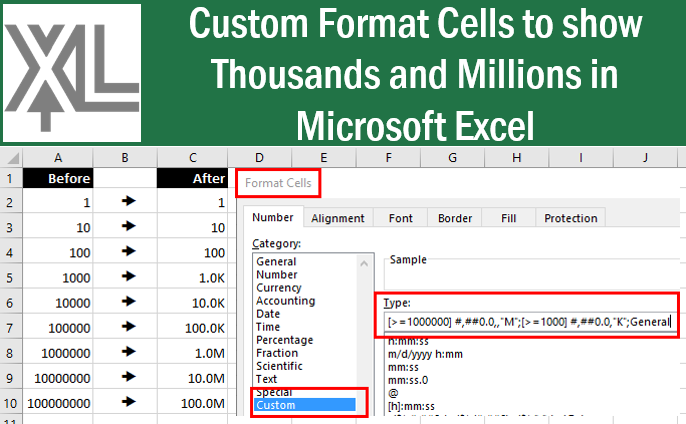This screenshot has width=686, height=424.
Task: Open the Font tab
Action: (x=400, y=218)
